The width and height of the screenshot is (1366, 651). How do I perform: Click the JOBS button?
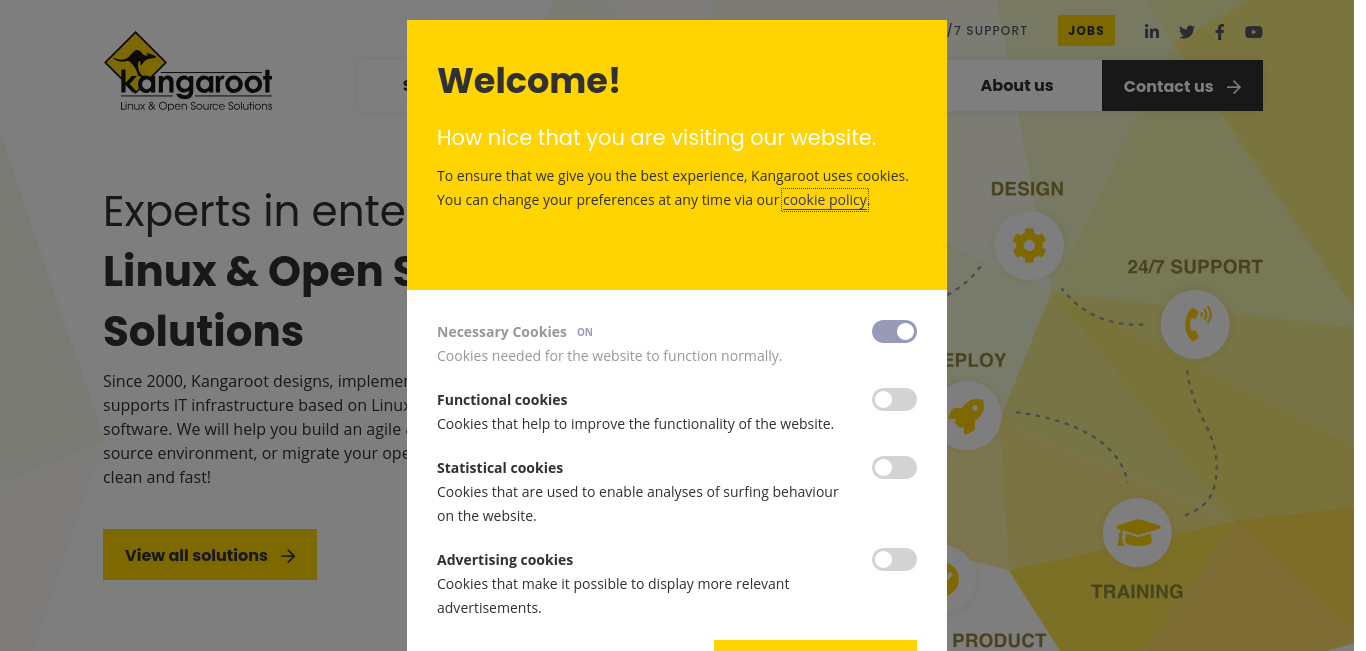[1086, 31]
